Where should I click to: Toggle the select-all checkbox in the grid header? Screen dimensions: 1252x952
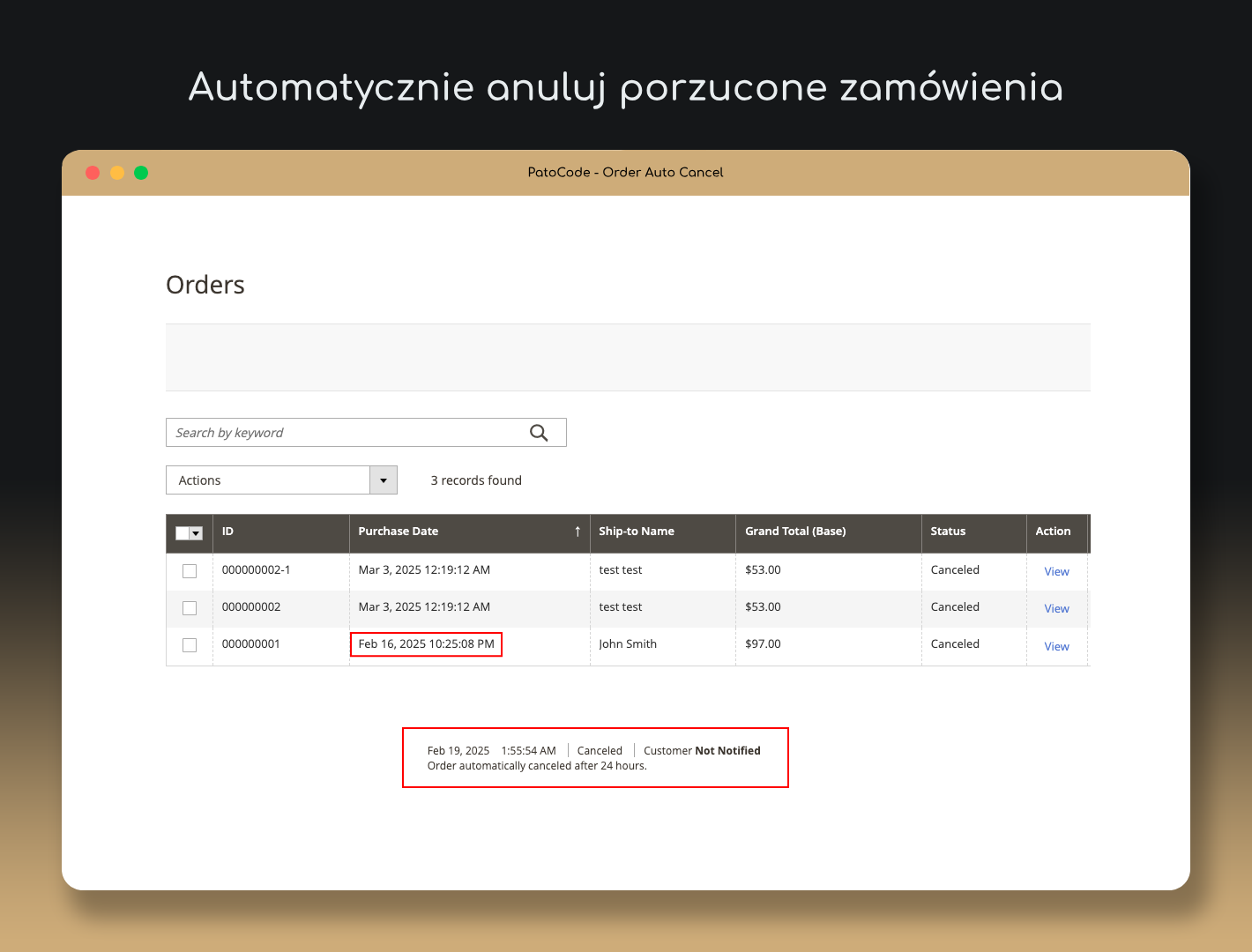[x=184, y=532]
